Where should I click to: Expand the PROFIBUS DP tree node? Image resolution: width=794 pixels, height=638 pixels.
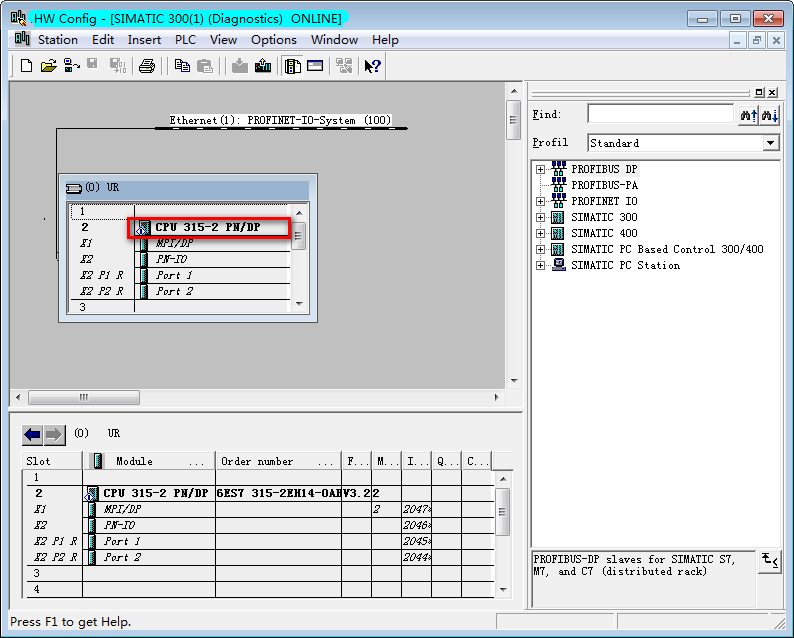pos(540,169)
